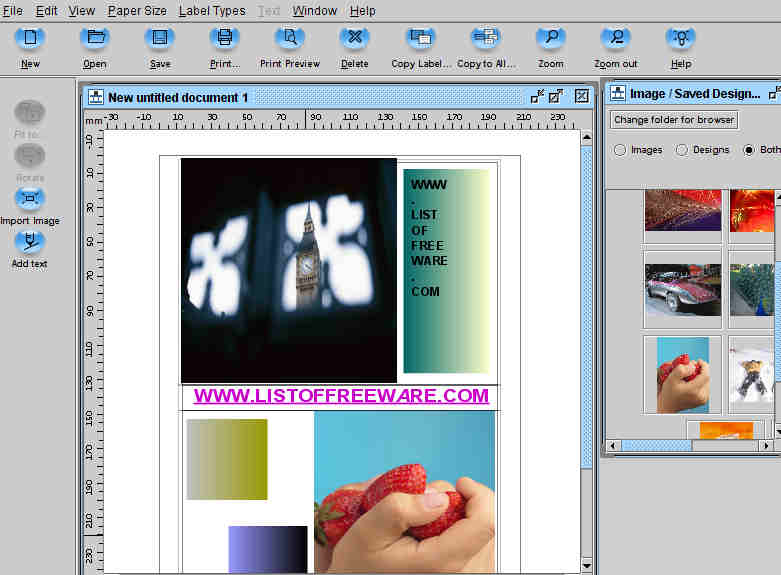Click the magenta WWW.LISTOFFREEWARE.COM text on canvas
The width and height of the screenshot is (781, 575).
pos(341,396)
